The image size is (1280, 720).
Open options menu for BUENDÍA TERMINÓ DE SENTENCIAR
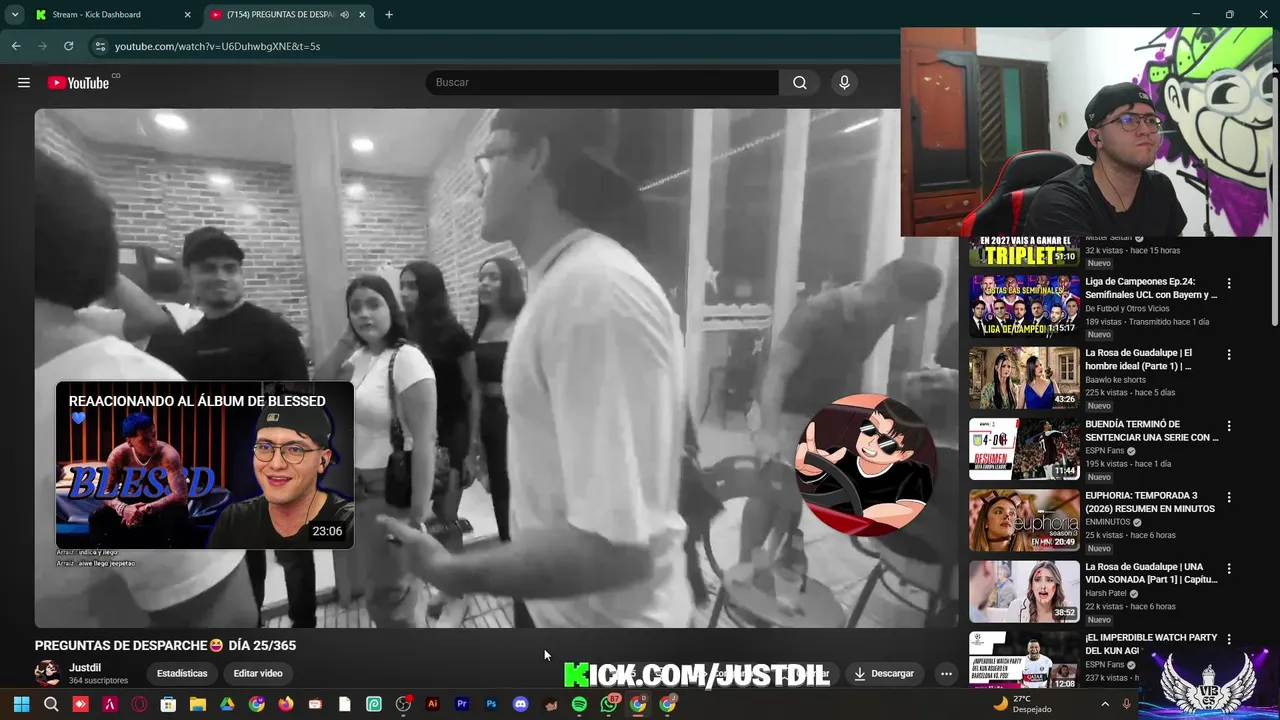(1229, 426)
